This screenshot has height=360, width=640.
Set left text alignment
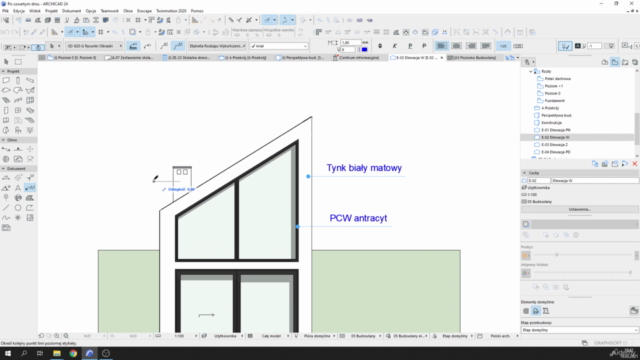[x=441, y=46]
